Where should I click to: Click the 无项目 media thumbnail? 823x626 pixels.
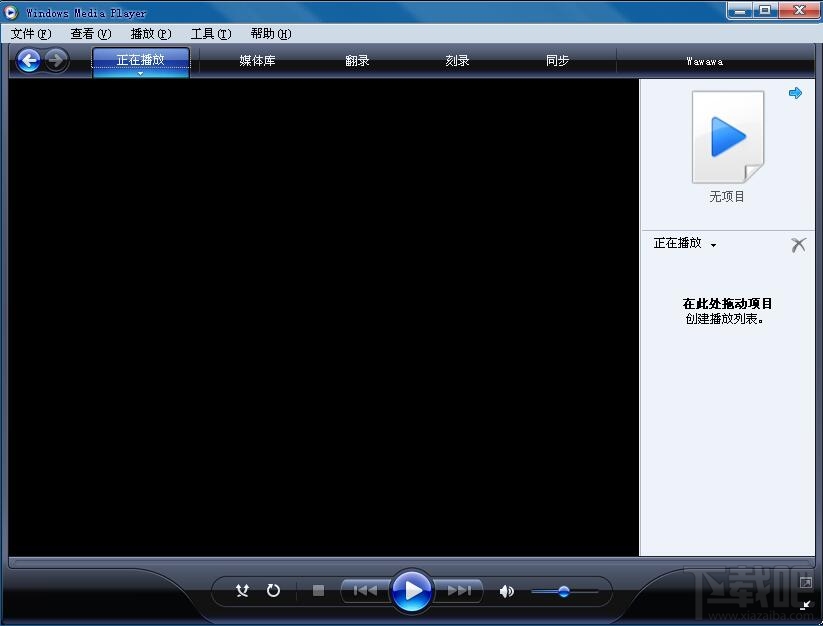click(x=726, y=137)
